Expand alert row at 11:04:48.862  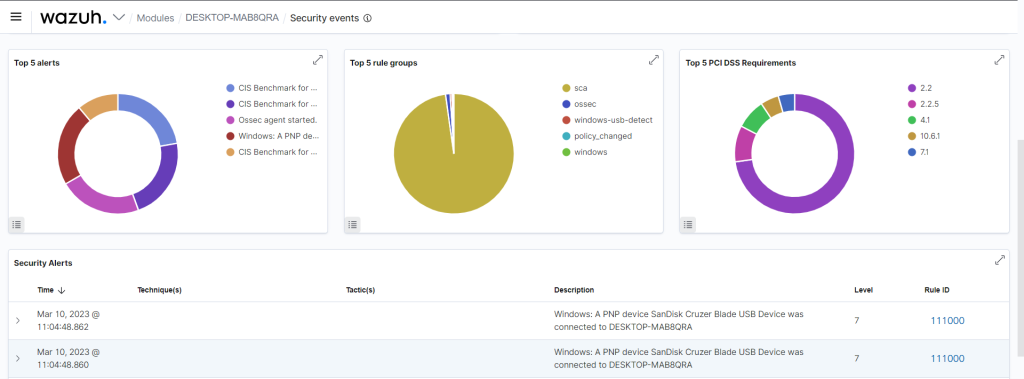(x=18, y=320)
